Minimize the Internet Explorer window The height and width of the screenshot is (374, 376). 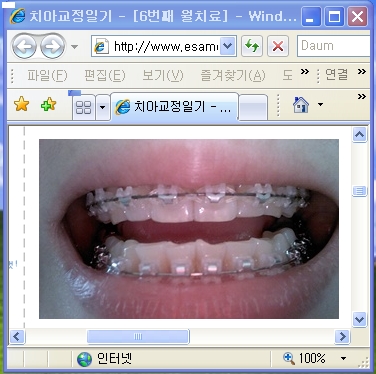[x=311, y=16]
